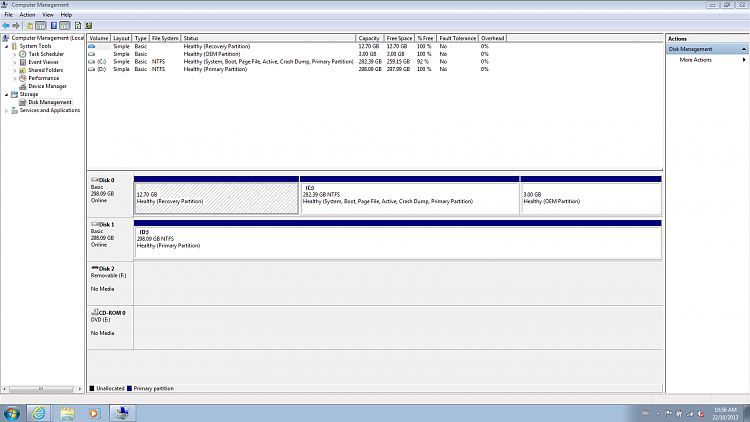This screenshot has height=422, width=750.
Task: Click the black Unallocated legend swatch
Action: coord(92,389)
